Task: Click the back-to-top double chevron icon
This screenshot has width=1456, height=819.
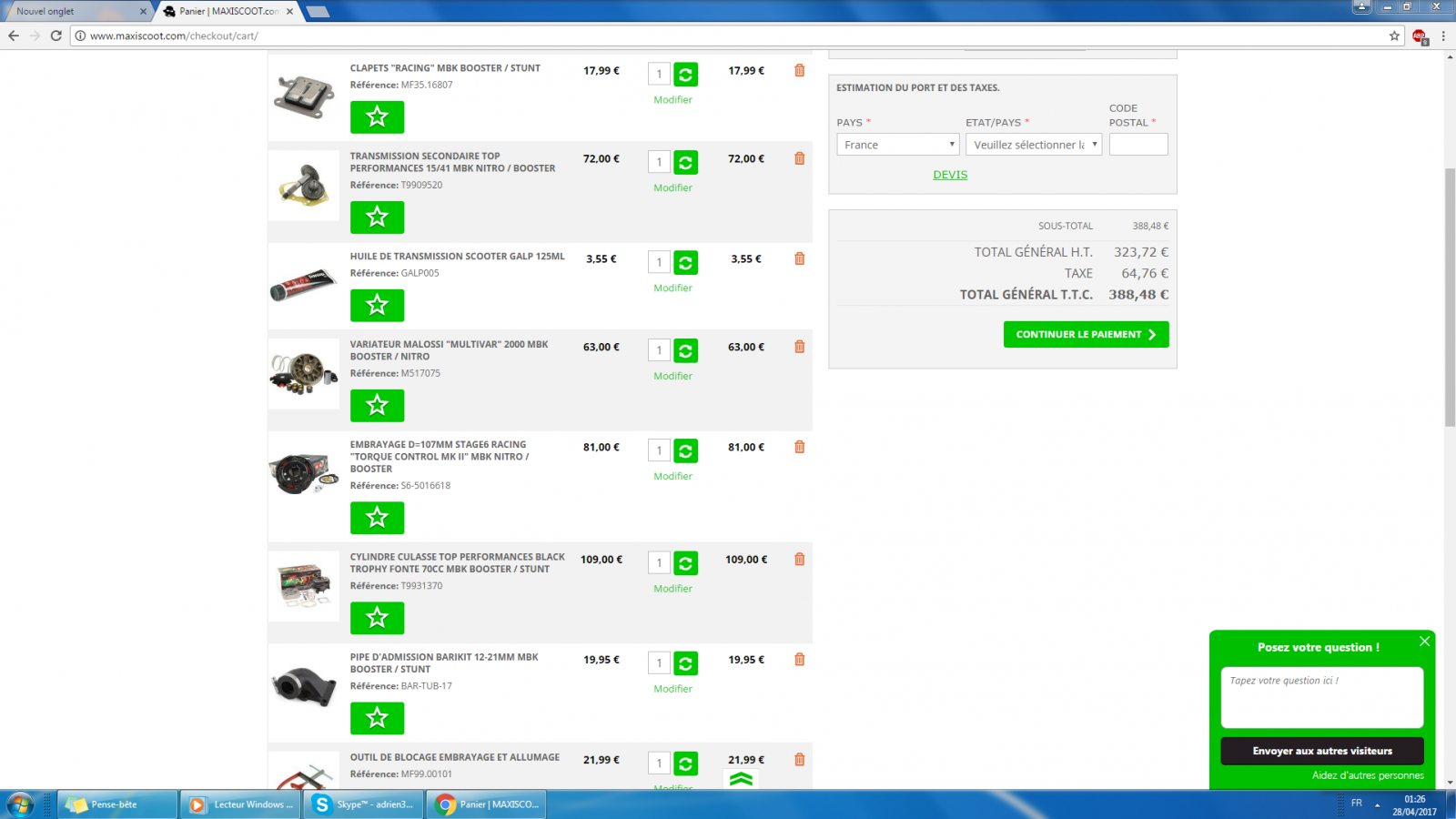Action: coord(741,779)
